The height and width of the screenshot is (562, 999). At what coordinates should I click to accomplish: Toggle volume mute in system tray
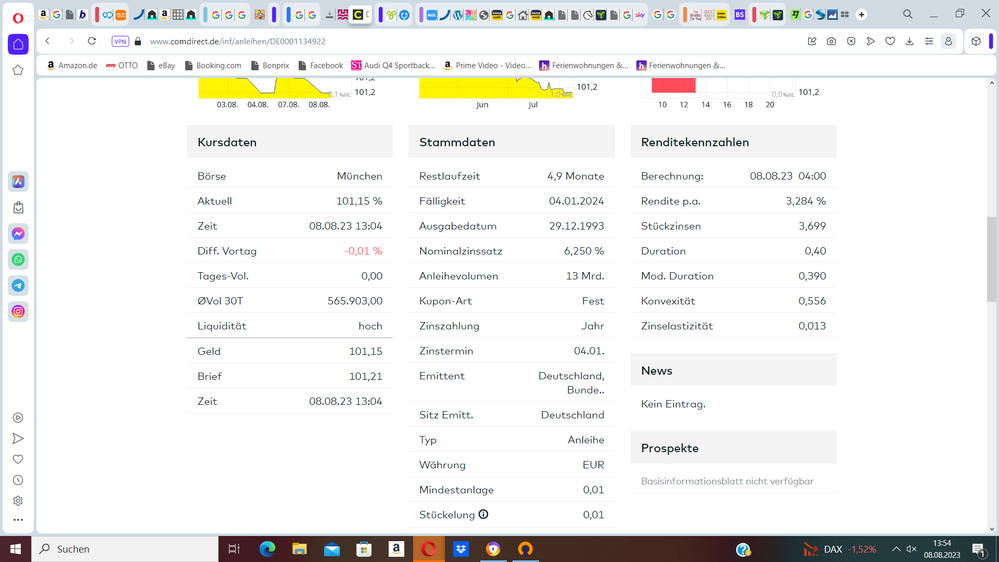pyautogui.click(x=911, y=549)
